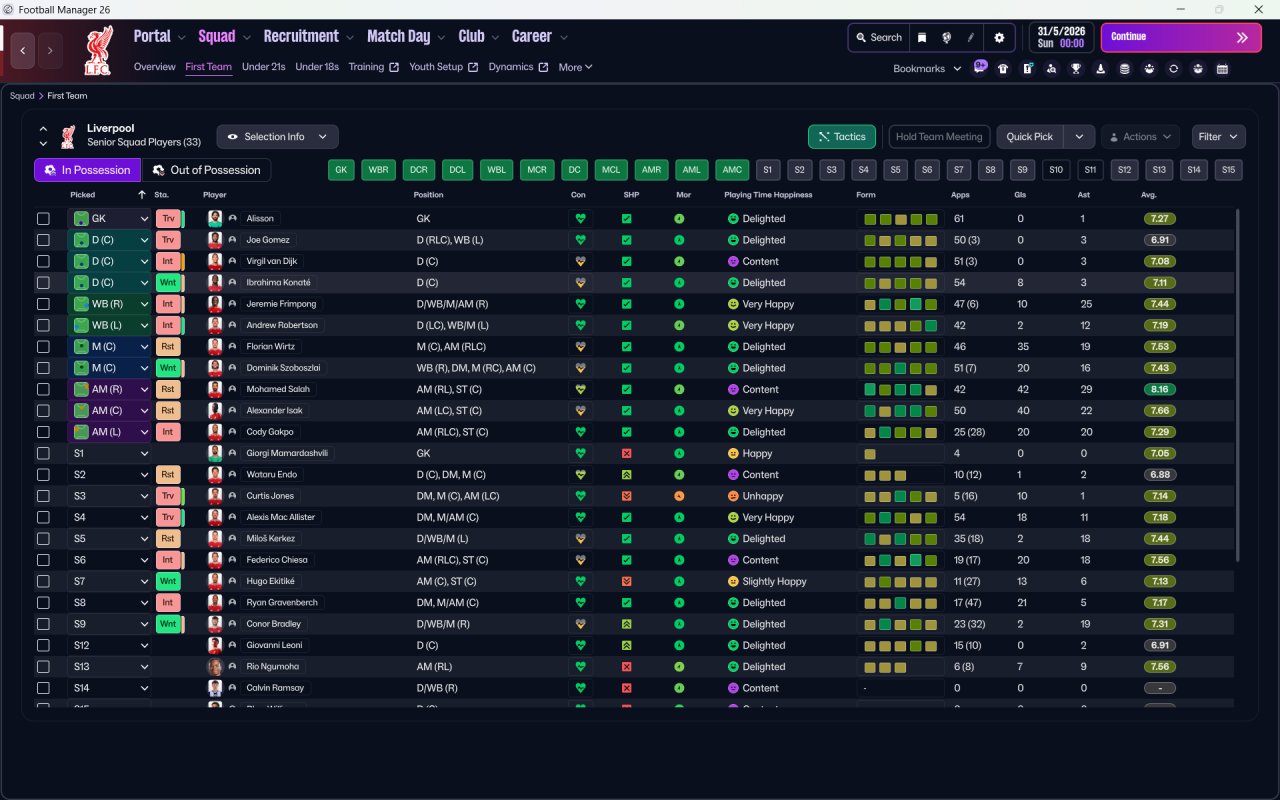Open the Quick Pick dropdown arrow
Viewport: 1280px width, 800px height.
(x=1079, y=137)
